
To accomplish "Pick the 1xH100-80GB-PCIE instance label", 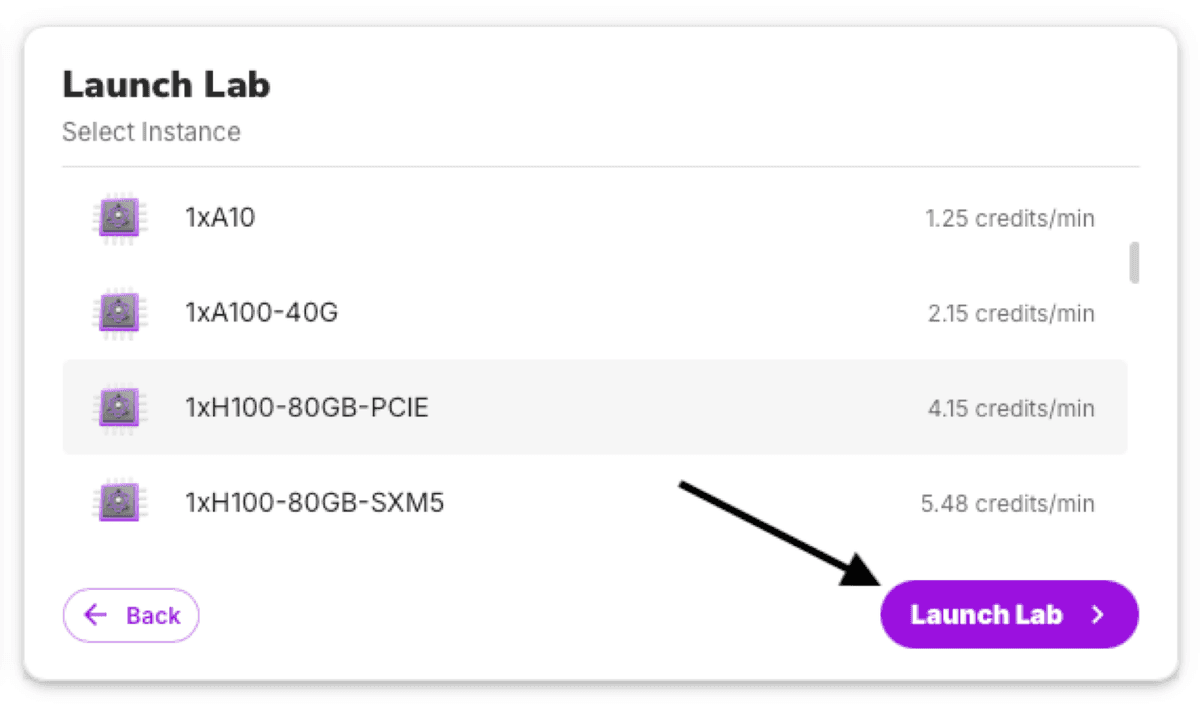I will (x=307, y=407).
